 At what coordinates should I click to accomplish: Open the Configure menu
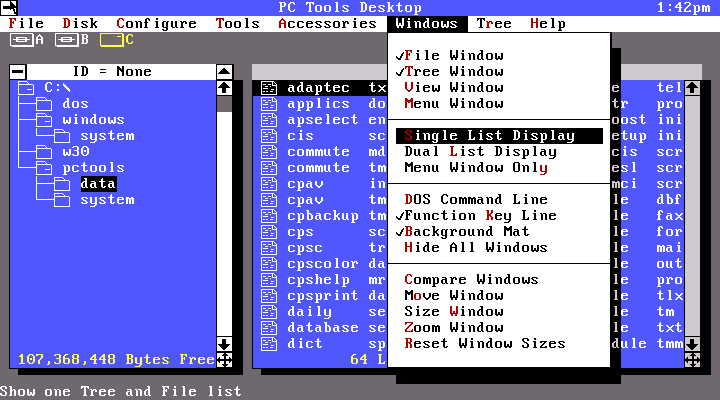pyautogui.click(x=155, y=23)
